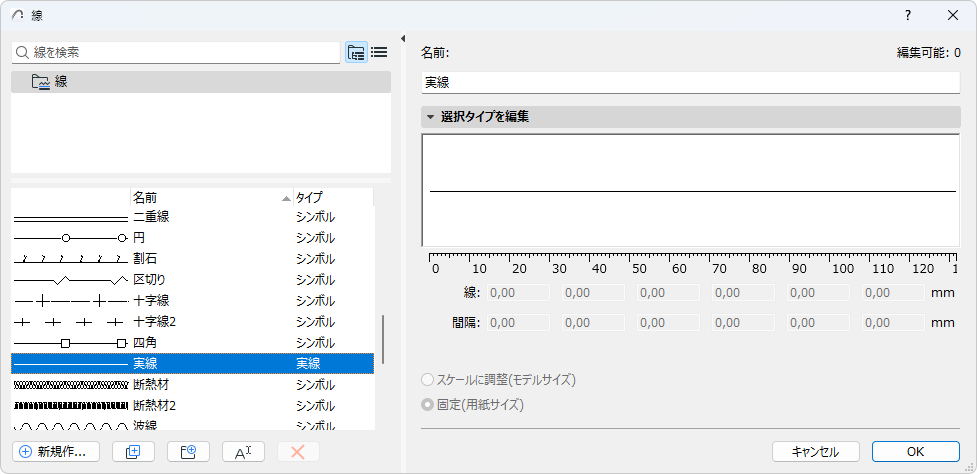Confirm with the OK button

tap(915, 452)
